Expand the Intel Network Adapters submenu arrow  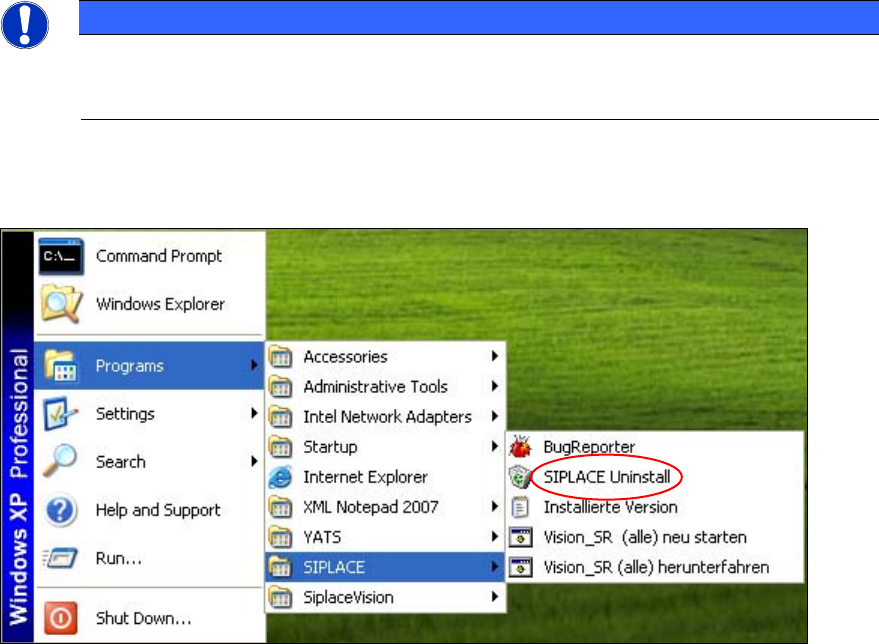click(x=495, y=416)
